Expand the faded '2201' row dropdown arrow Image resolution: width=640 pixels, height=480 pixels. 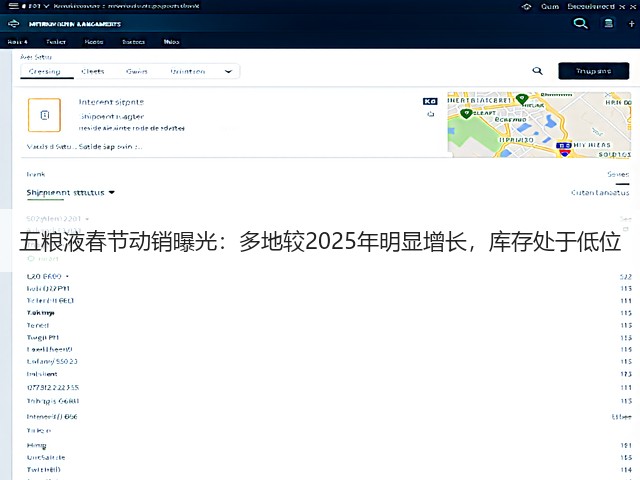click(x=87, y=219)
